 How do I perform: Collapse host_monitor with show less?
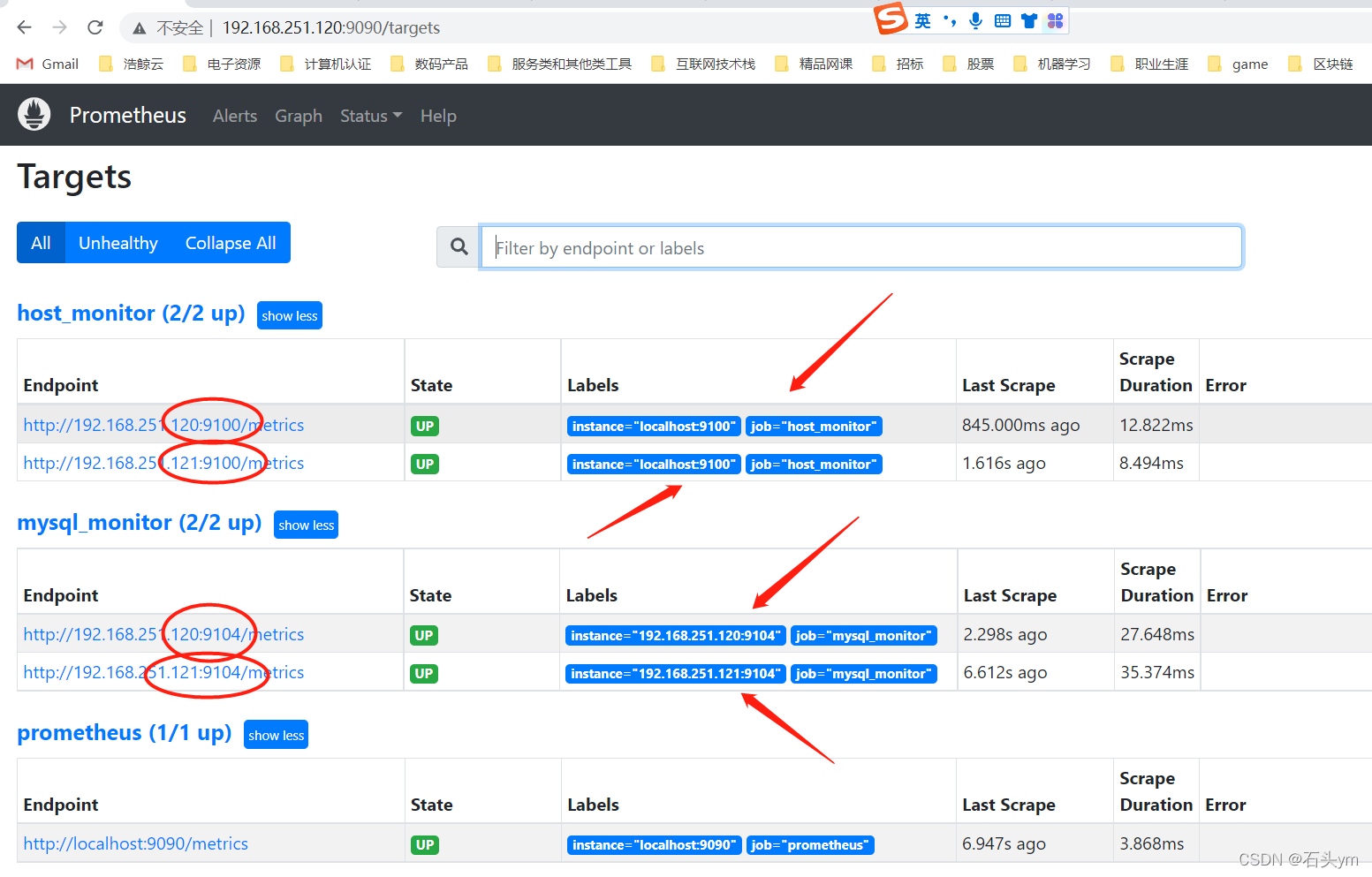(290, 315)
